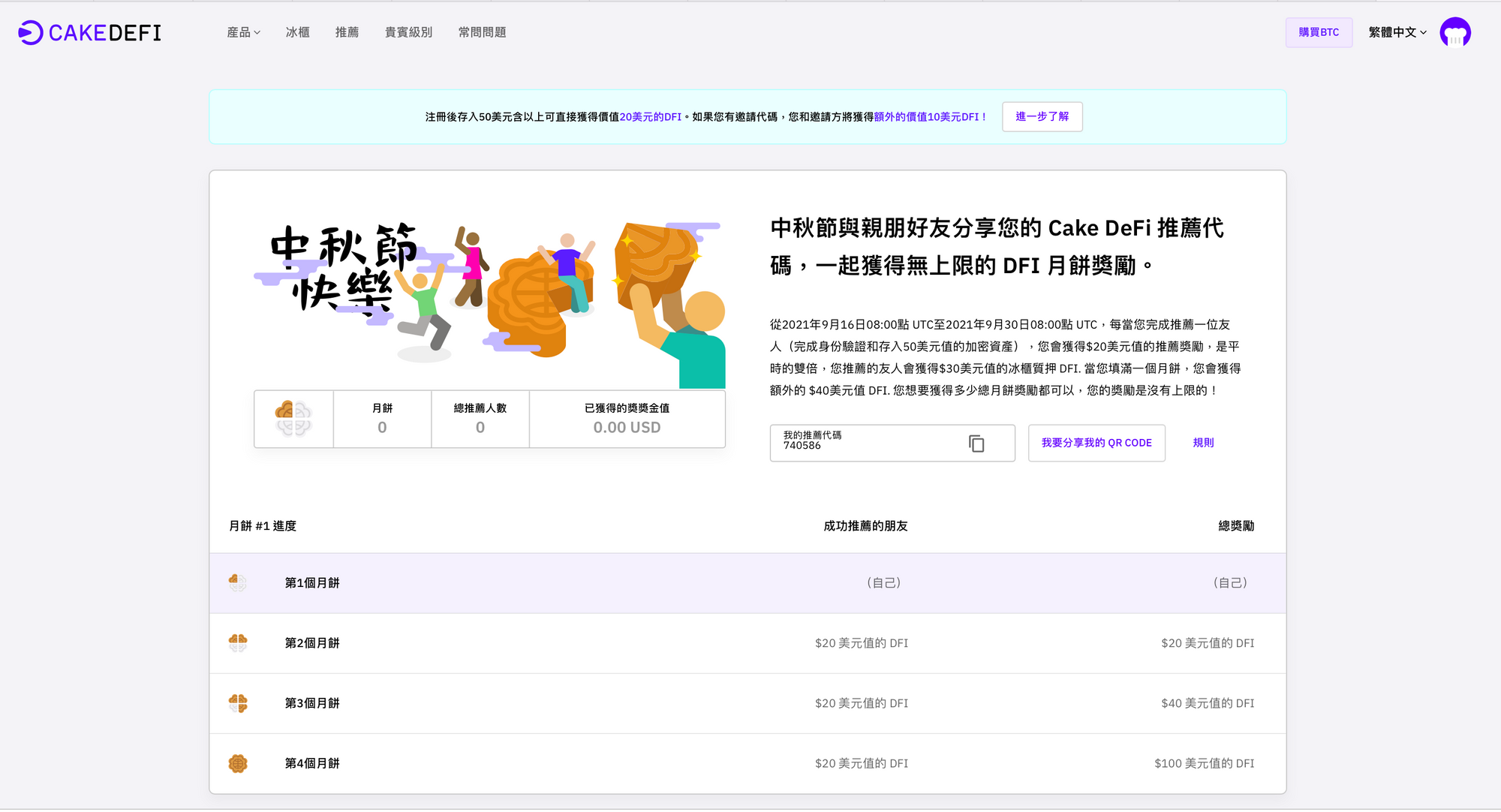Click 我要分享我的 QR CODE button
The width and height of the screenshot is (1501, 812).
(x=1096, y=443)
